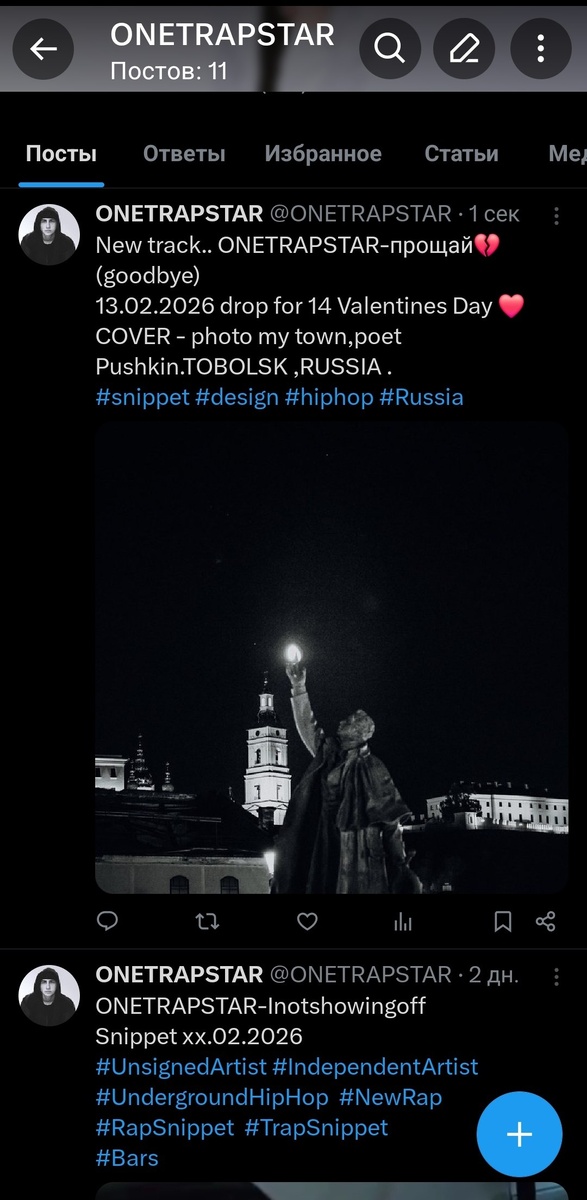This screenshot has height=1200, width=587.
Task: Tap the avatar on the first post
Action: [49, 235]
